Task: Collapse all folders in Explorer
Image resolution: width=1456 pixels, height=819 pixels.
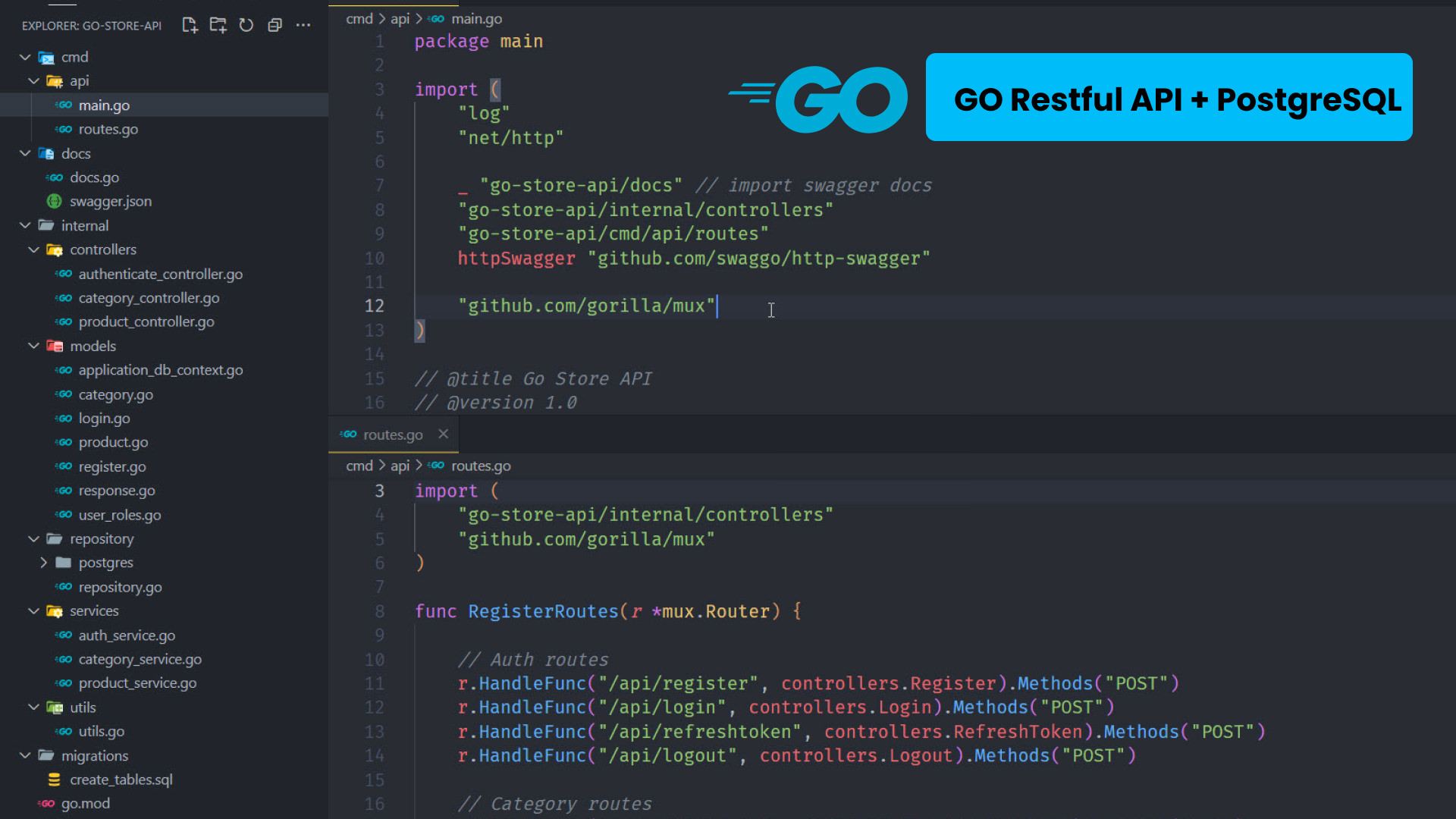Action: coord(275,25)
